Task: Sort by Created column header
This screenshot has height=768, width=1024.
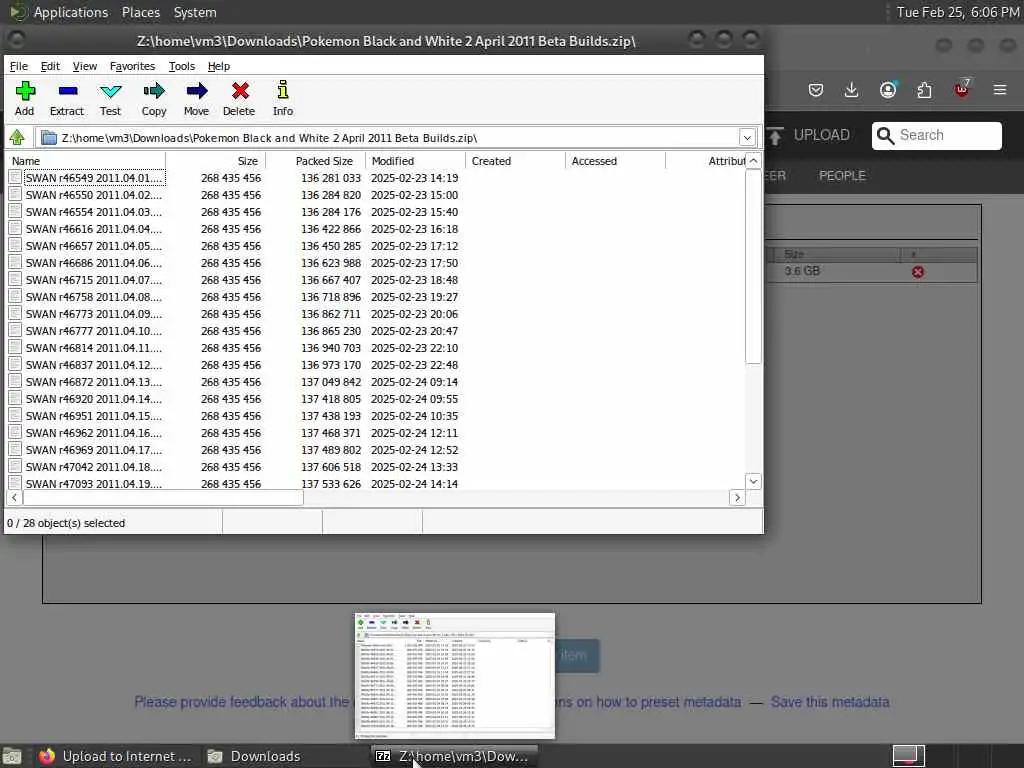Action: click(x=515, y=161)
